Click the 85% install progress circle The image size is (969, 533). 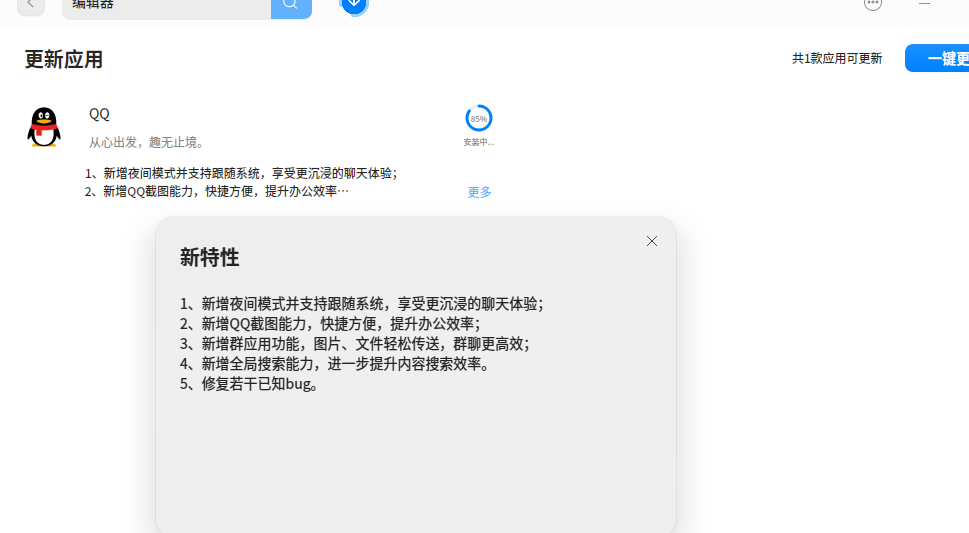tap(478, 118)
